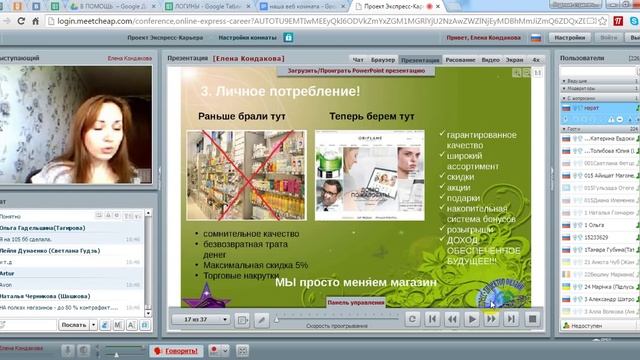The height and width of the screenshot is (360, 640).
Task: Toggle the microphone icon in the bottom bar
Action: pyautogui.click(x=68, y=350)
